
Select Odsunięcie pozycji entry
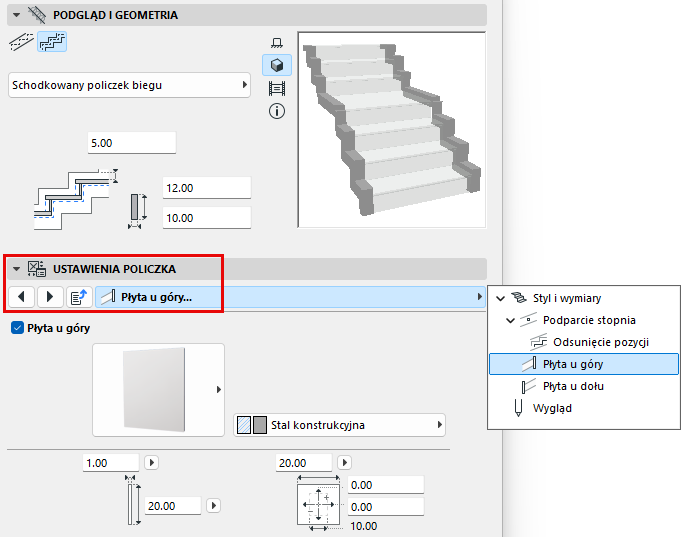click(x=601, y=342)
